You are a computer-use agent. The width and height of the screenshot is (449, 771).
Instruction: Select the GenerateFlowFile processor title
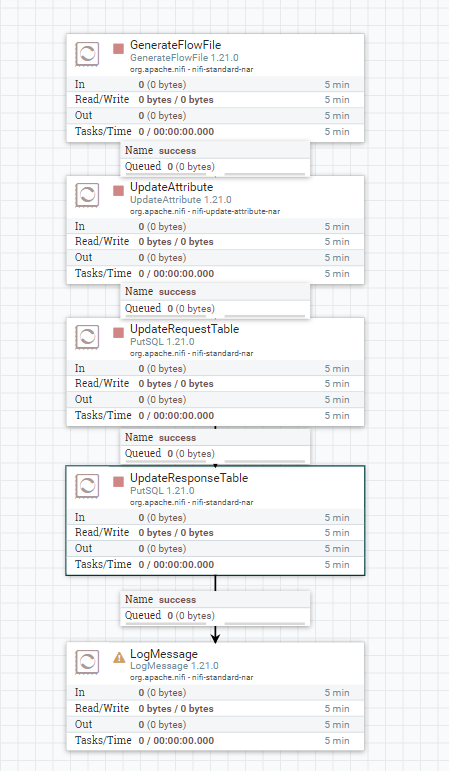pos(176,45)
